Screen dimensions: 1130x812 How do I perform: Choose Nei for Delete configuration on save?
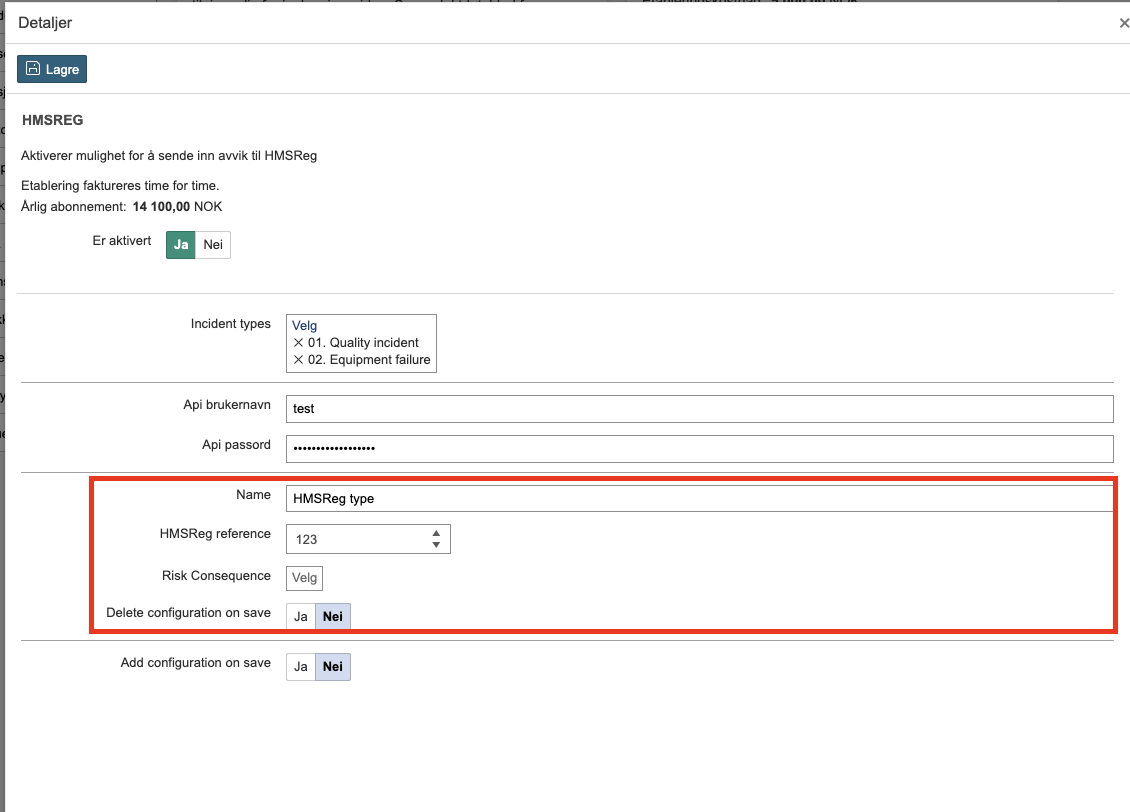point(333,617)
